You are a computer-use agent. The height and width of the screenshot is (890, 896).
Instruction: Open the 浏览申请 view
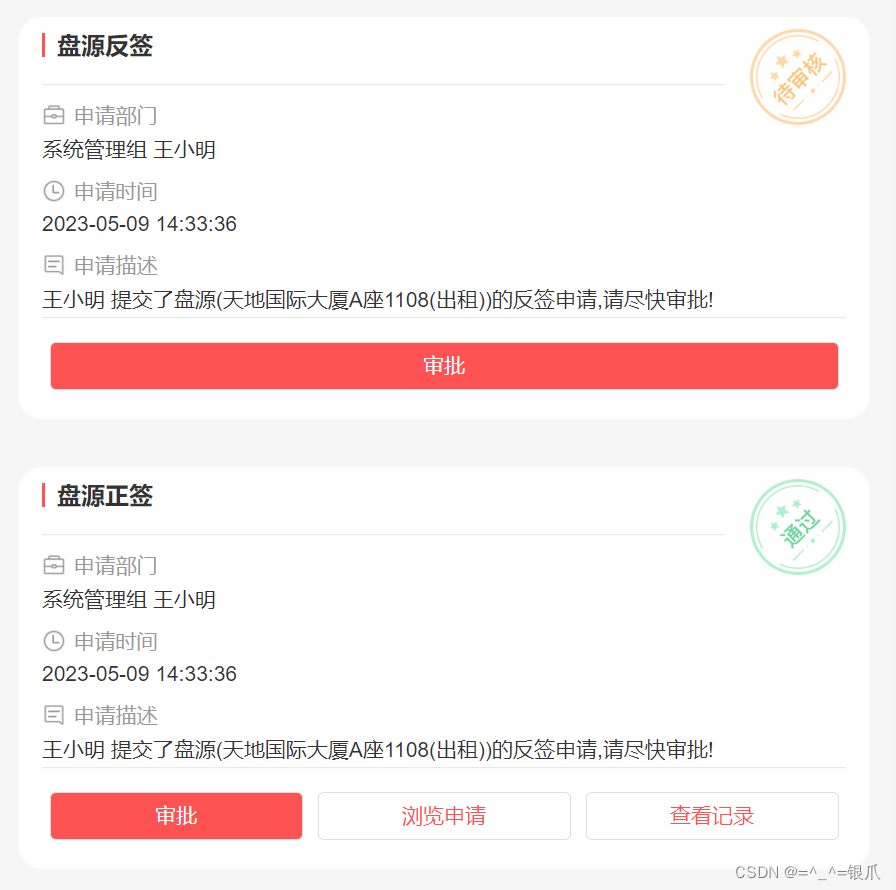click(444, 816)
